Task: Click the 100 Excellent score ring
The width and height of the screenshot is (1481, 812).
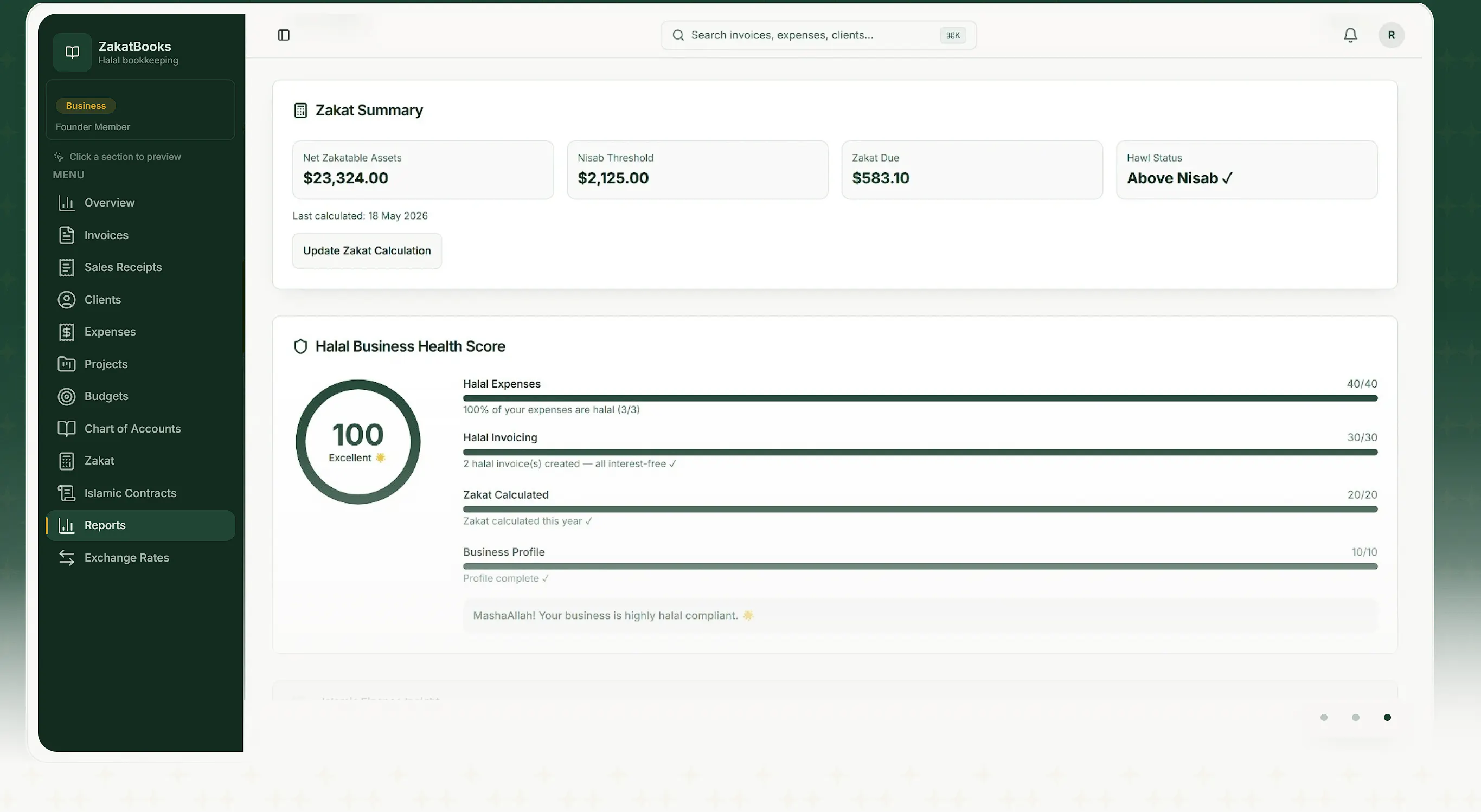Action: (357, 442)
